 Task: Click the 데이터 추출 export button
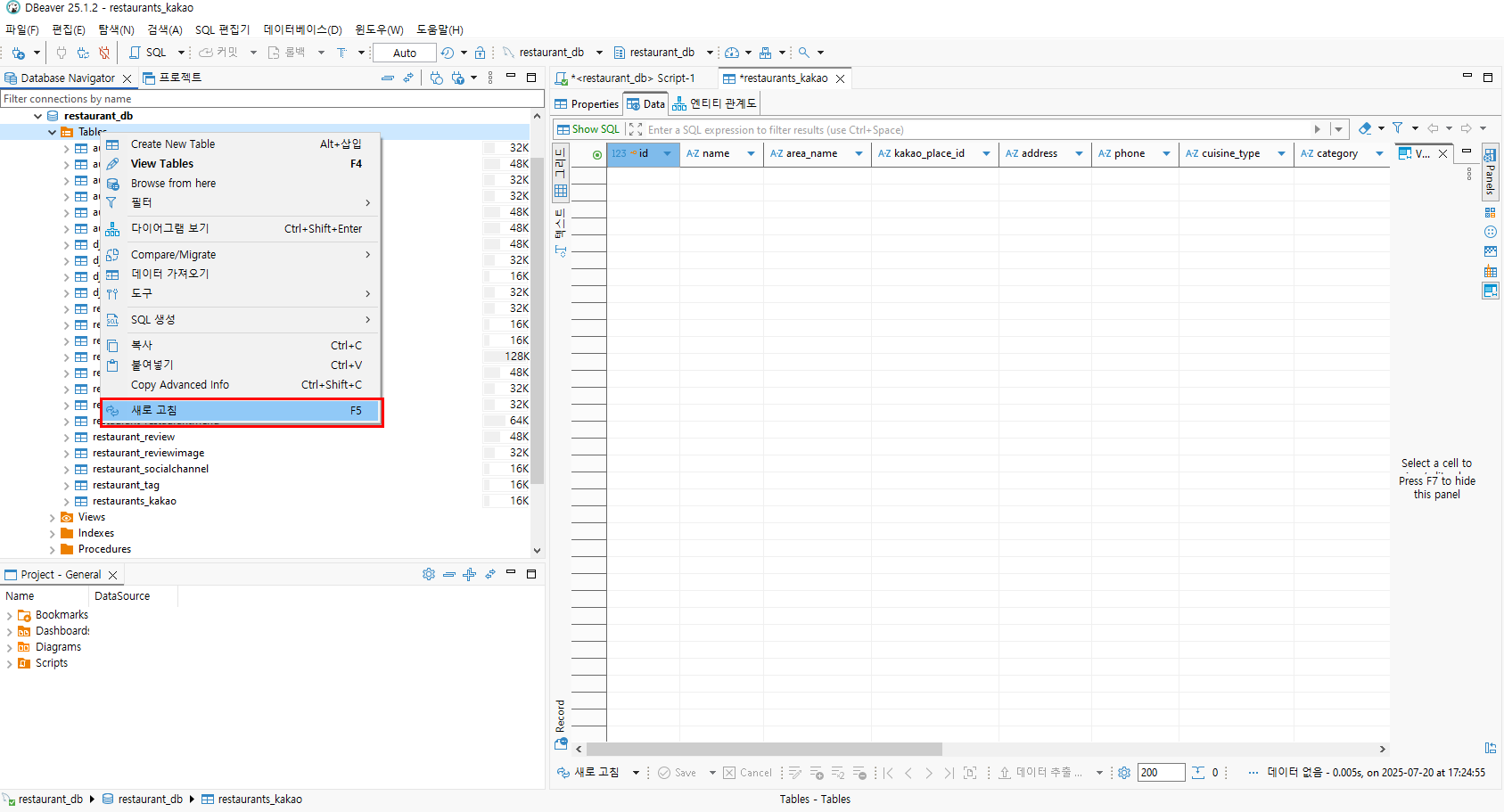click(1040, 773)
